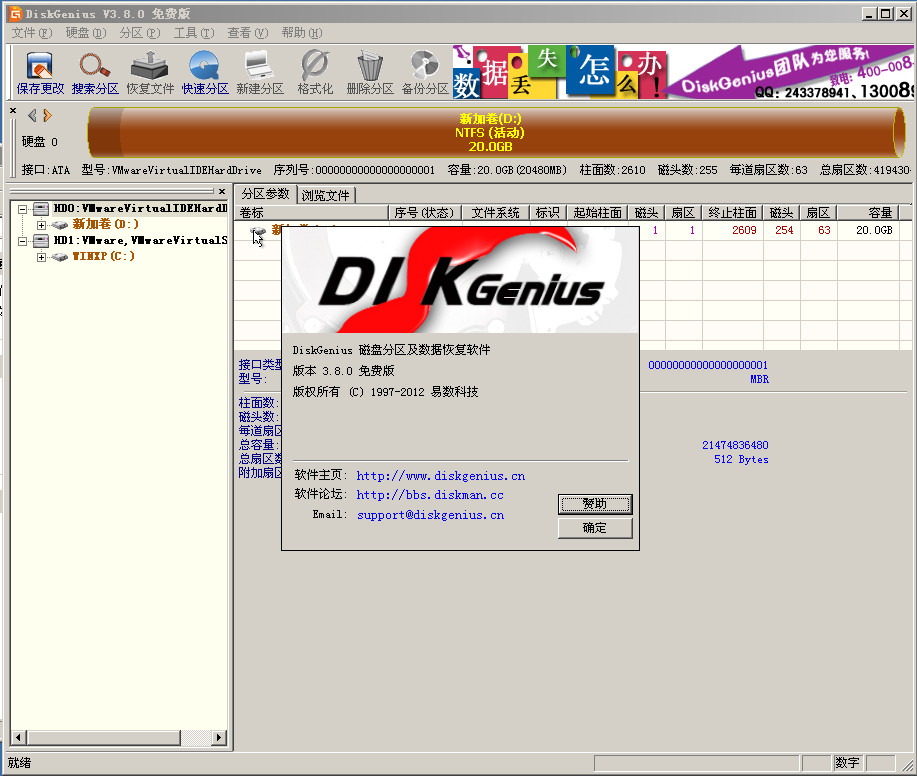
Task: Open the http://bbs.diskman.cc forum link
Action: pos(430,495)
